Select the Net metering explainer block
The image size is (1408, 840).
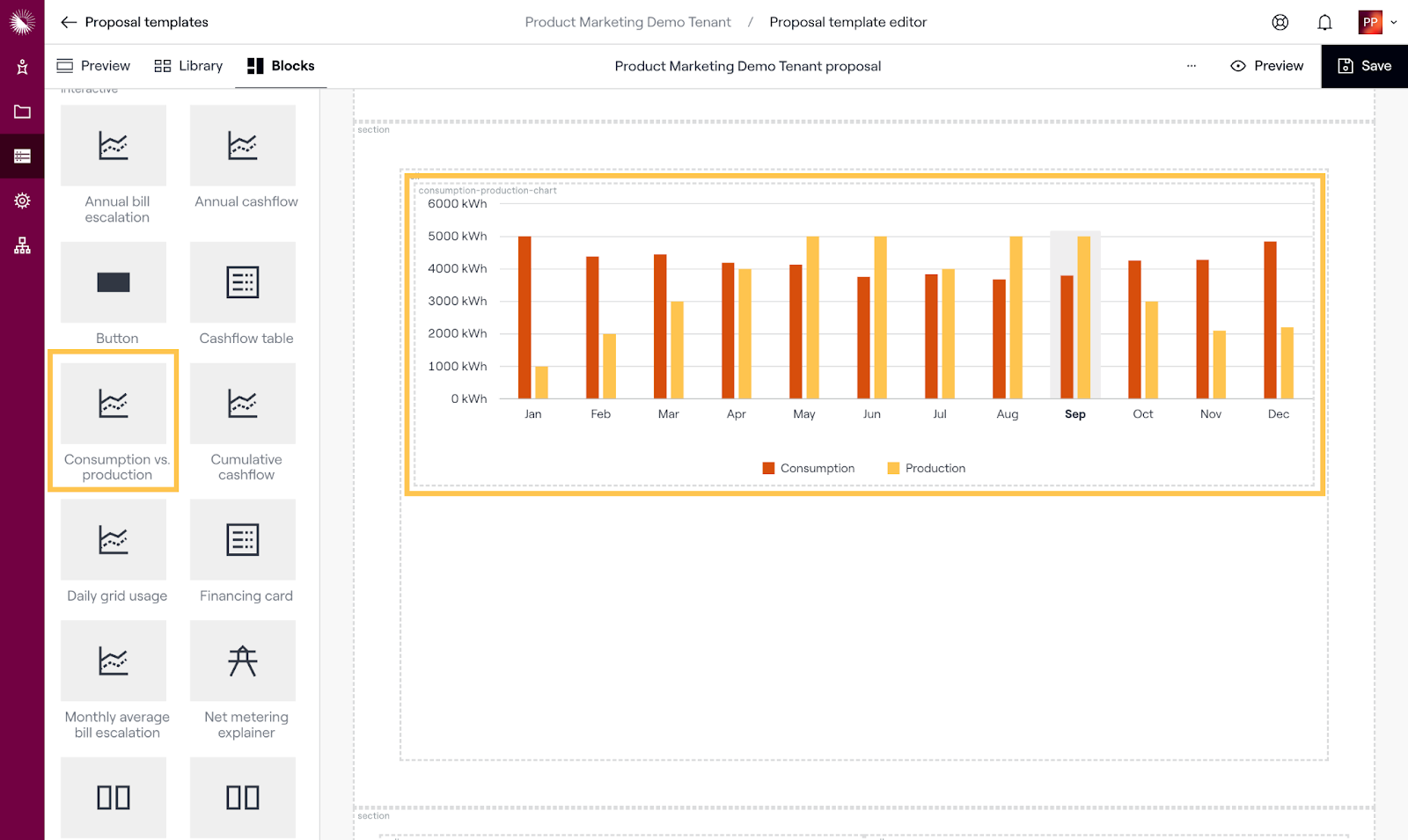pyautogui.click(x=243, y=680)
